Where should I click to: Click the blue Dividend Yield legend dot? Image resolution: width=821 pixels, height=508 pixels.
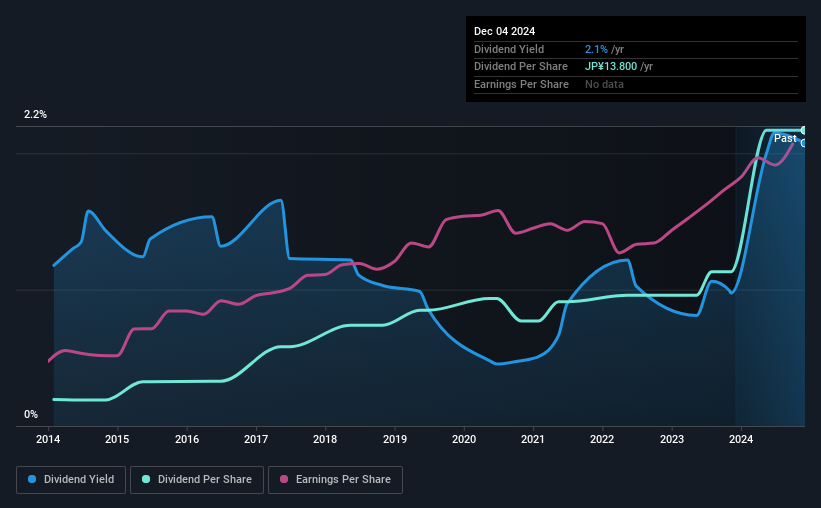coord(33,480)
